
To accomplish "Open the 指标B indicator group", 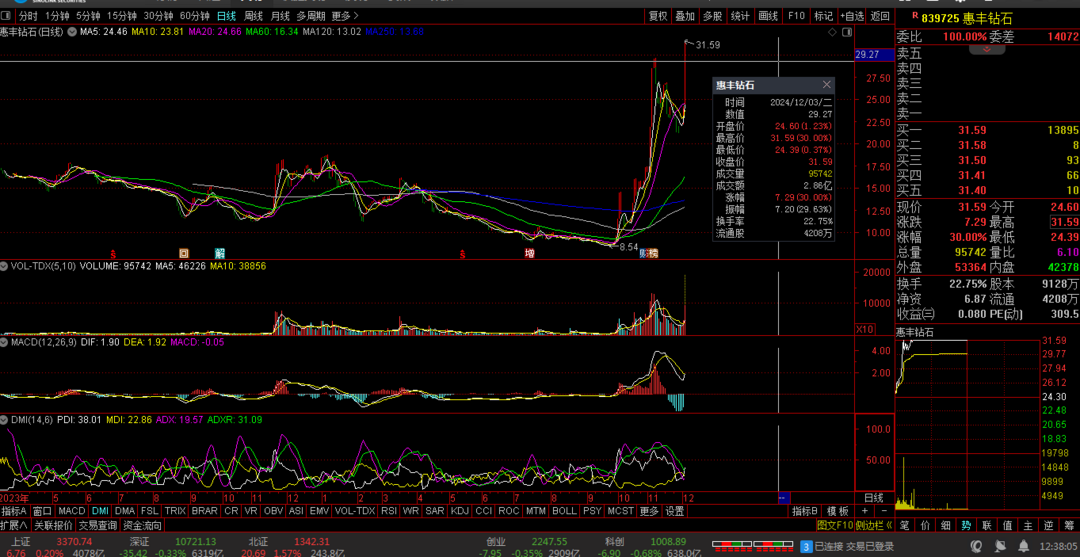I will [805, 511].
